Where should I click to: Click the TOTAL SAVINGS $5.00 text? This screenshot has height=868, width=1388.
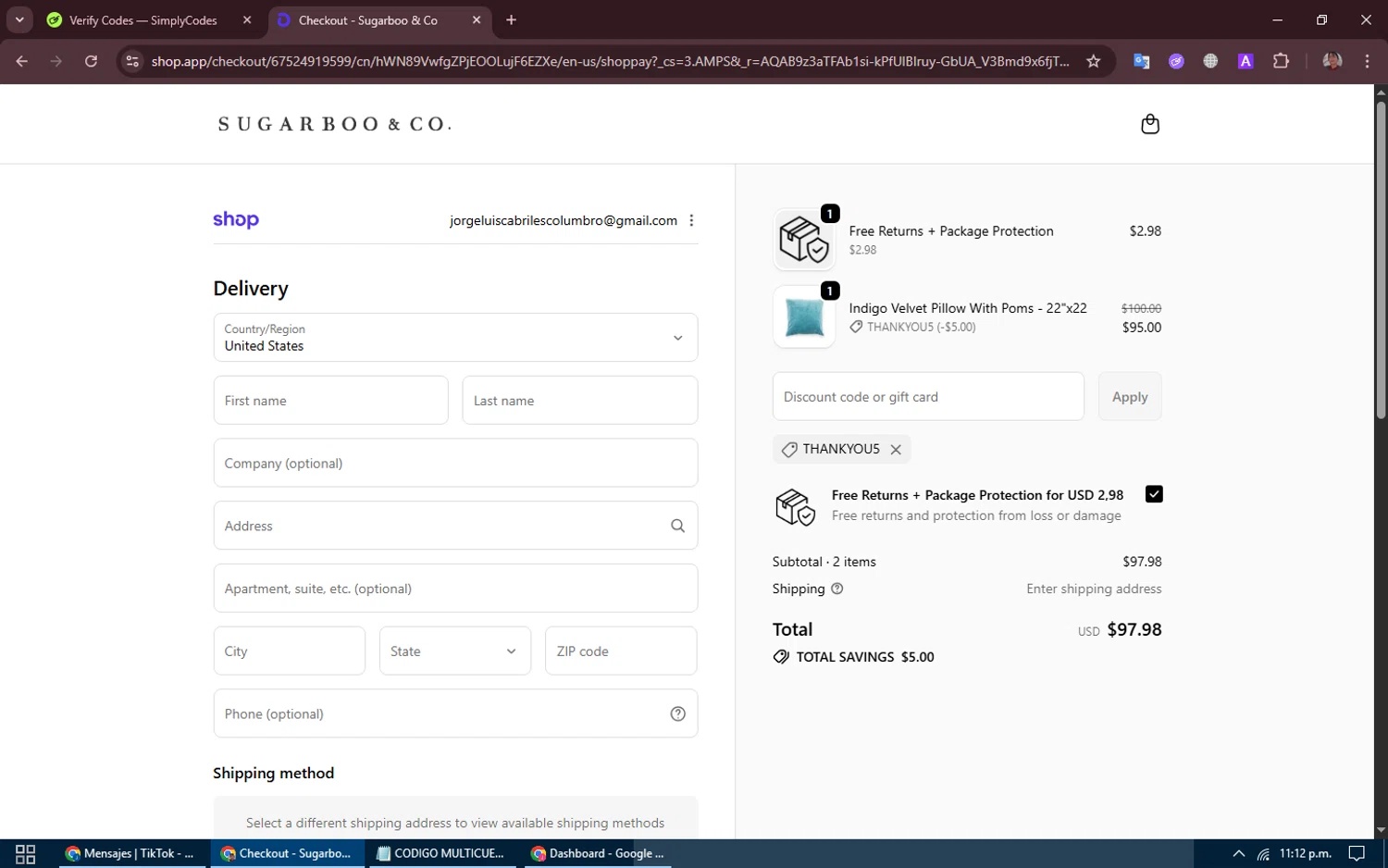pyautogui.click(x=865, y=657)
